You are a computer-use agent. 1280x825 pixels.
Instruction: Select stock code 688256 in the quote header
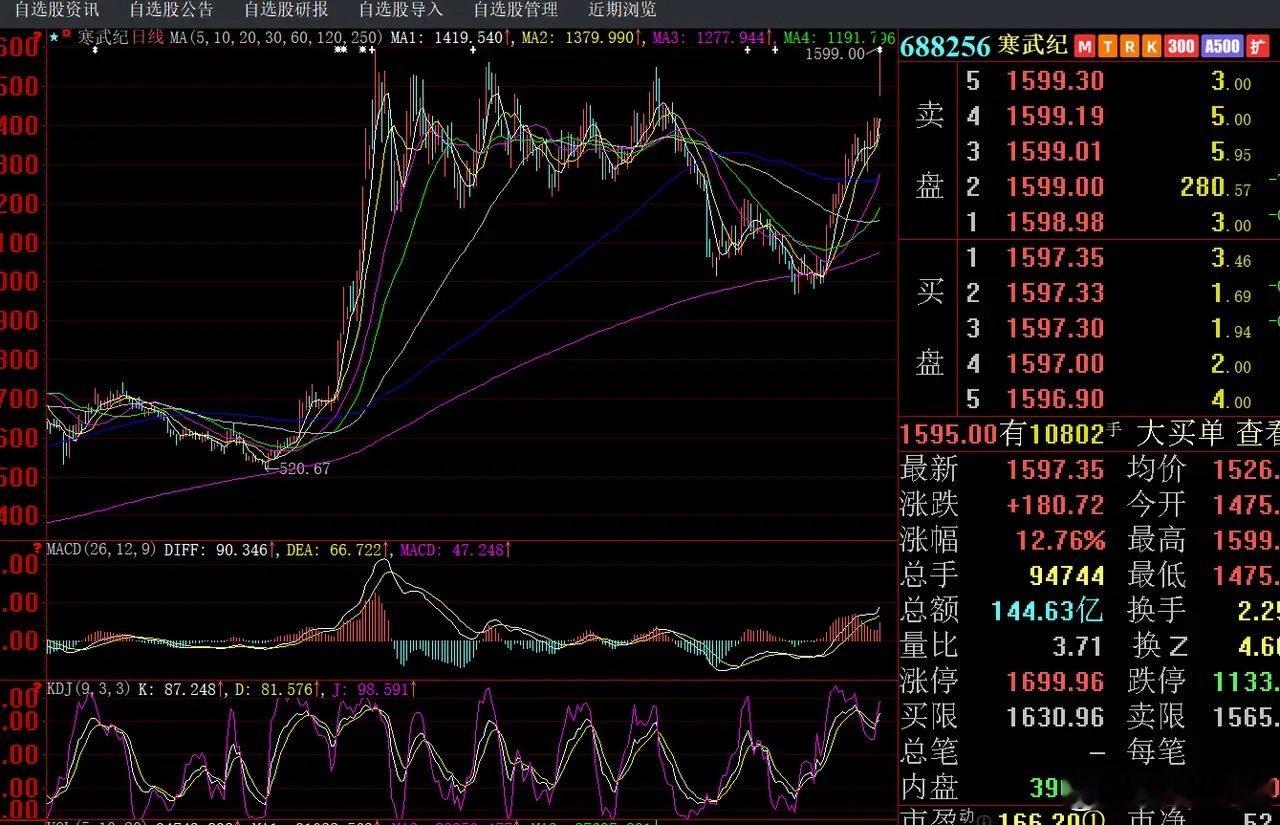click(945, 46)
